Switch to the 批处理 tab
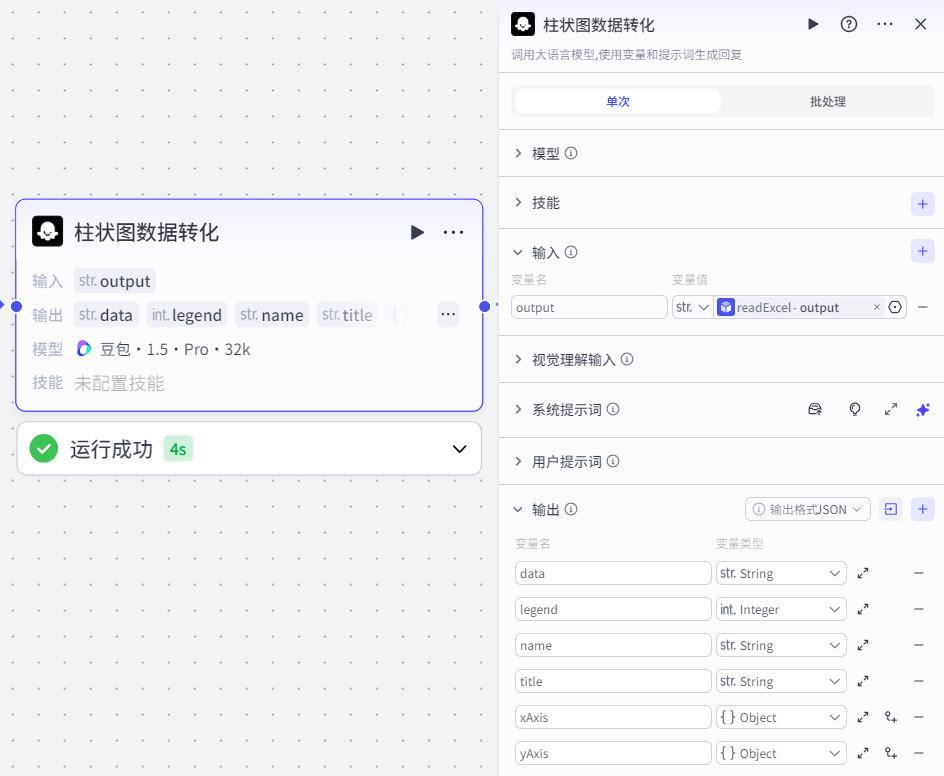 click(x=825, y=100)
